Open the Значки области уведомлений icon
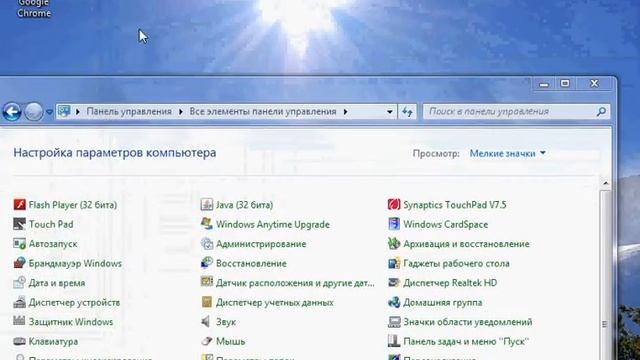Image resolution: width=640 pixels, height=360 pixels. (x=394, y=322)
